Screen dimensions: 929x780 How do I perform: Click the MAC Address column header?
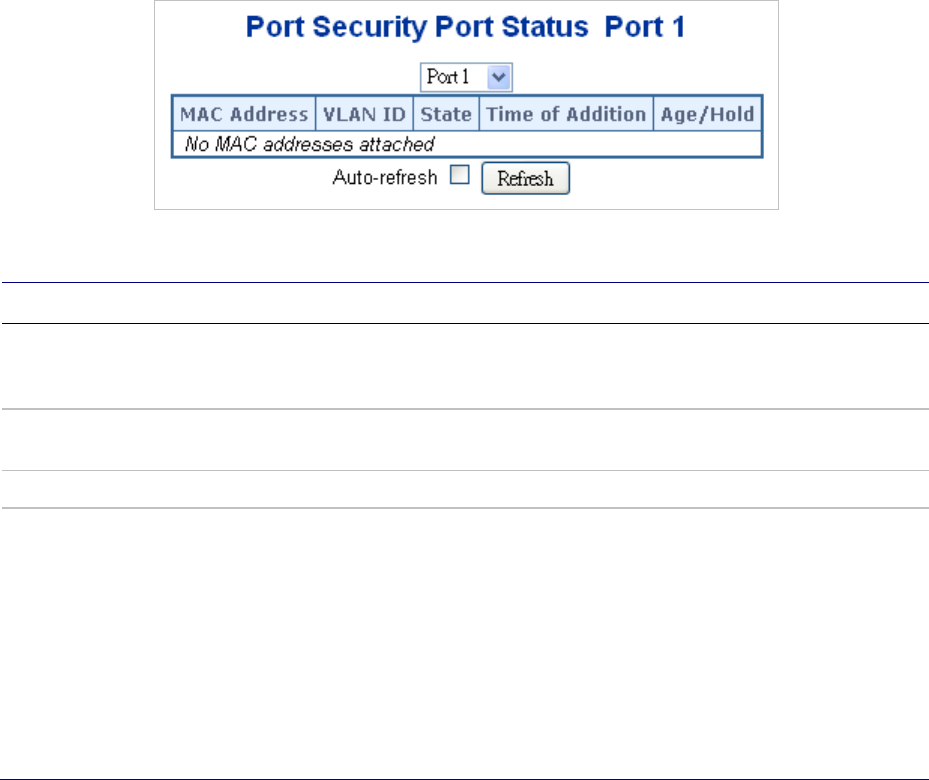coord(244,114)
